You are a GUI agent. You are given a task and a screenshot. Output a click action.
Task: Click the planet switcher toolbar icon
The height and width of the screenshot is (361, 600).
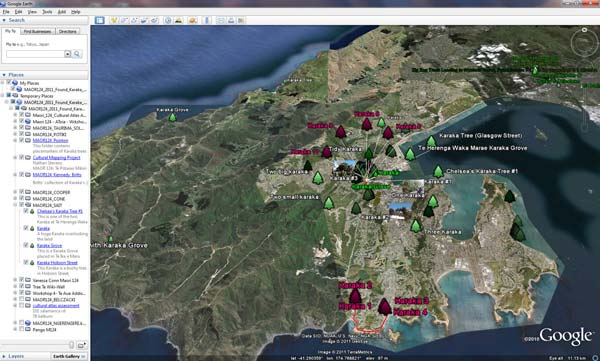pyautogui.click(x=192, y=20)
